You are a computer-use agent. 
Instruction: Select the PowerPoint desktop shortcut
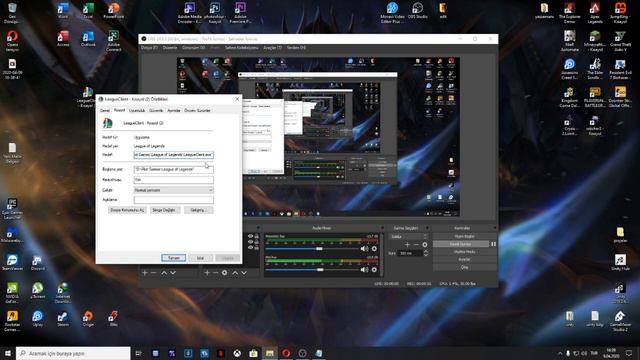(113, 11)
